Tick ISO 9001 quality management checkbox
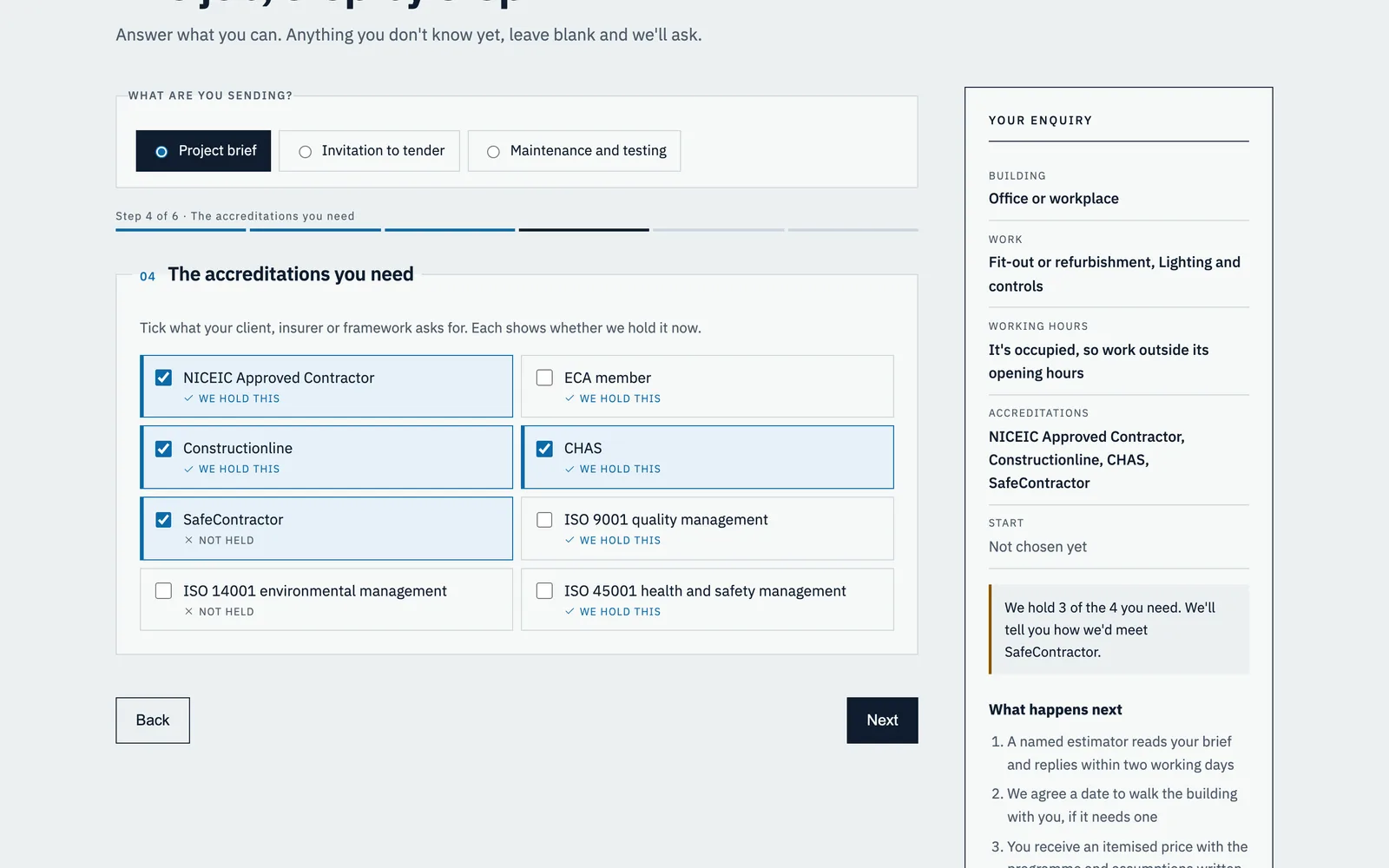Viewport: 1389px width, 868px height. pyautogui.click(x=544, y=520)
